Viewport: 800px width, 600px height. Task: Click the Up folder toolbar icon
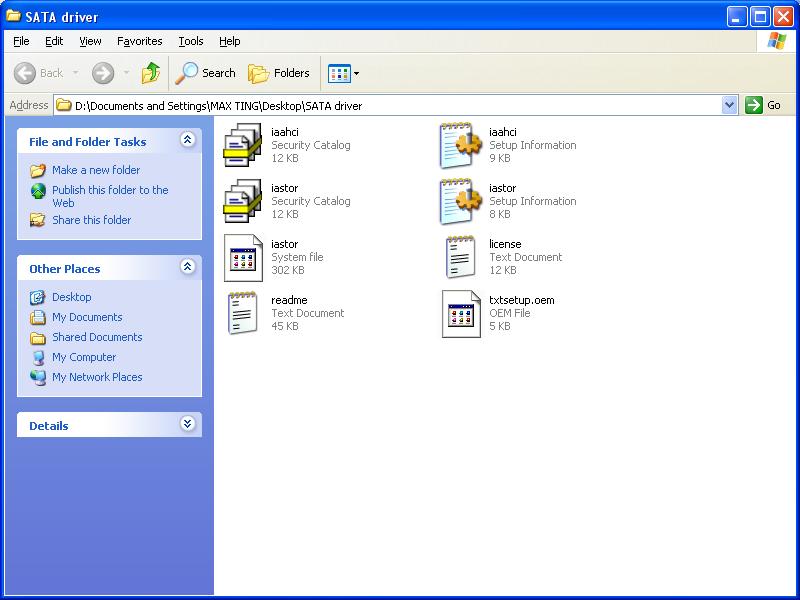(151, 73)
